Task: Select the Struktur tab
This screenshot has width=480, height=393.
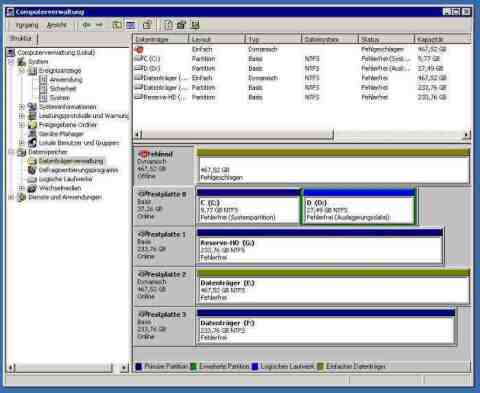Action: (x=21, y=38)
